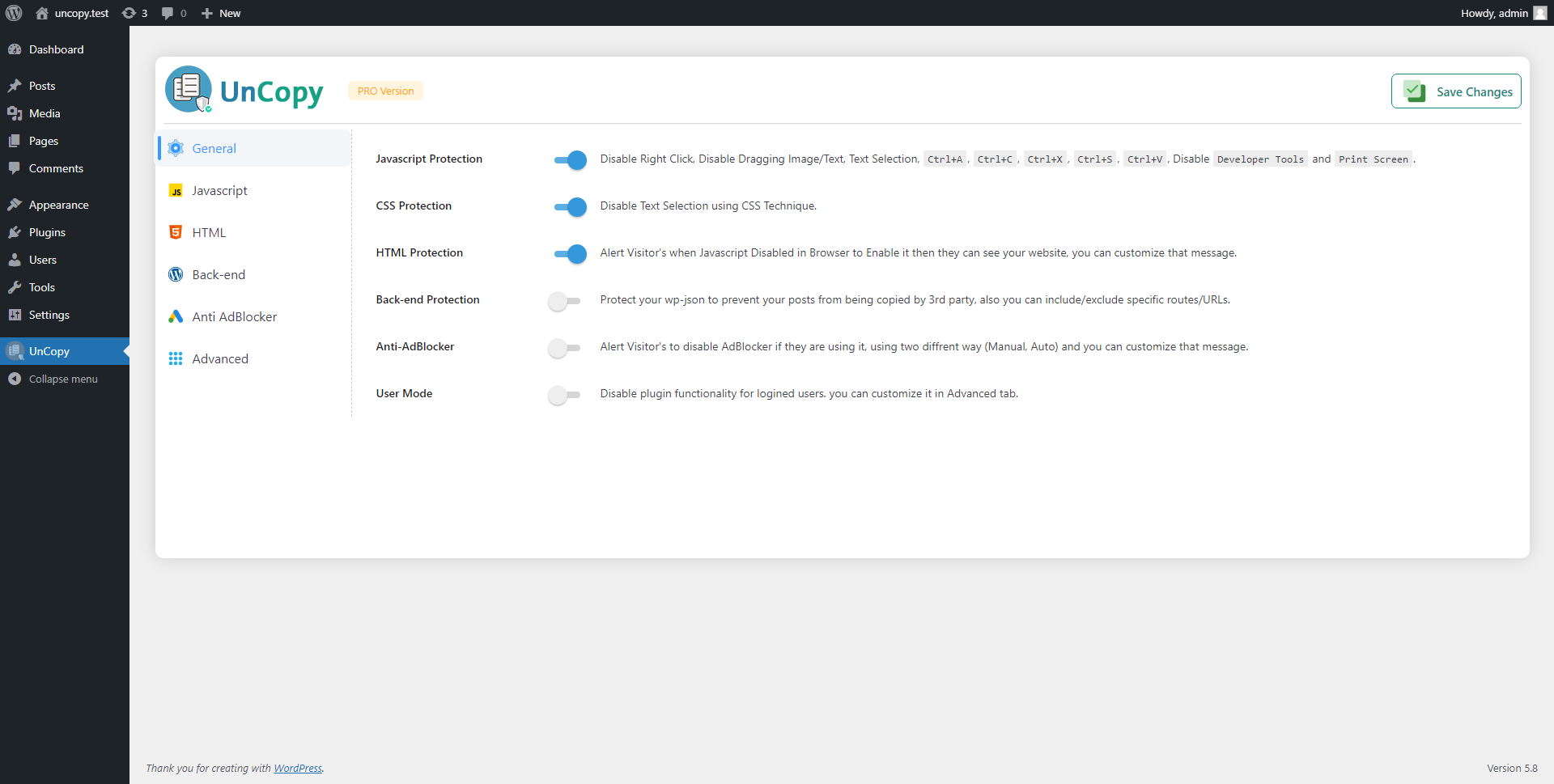Image resolution: width=1554 pixels, height=784 pixels.
Task: Click the Javascript Protection label
Action: click(429, 159)
